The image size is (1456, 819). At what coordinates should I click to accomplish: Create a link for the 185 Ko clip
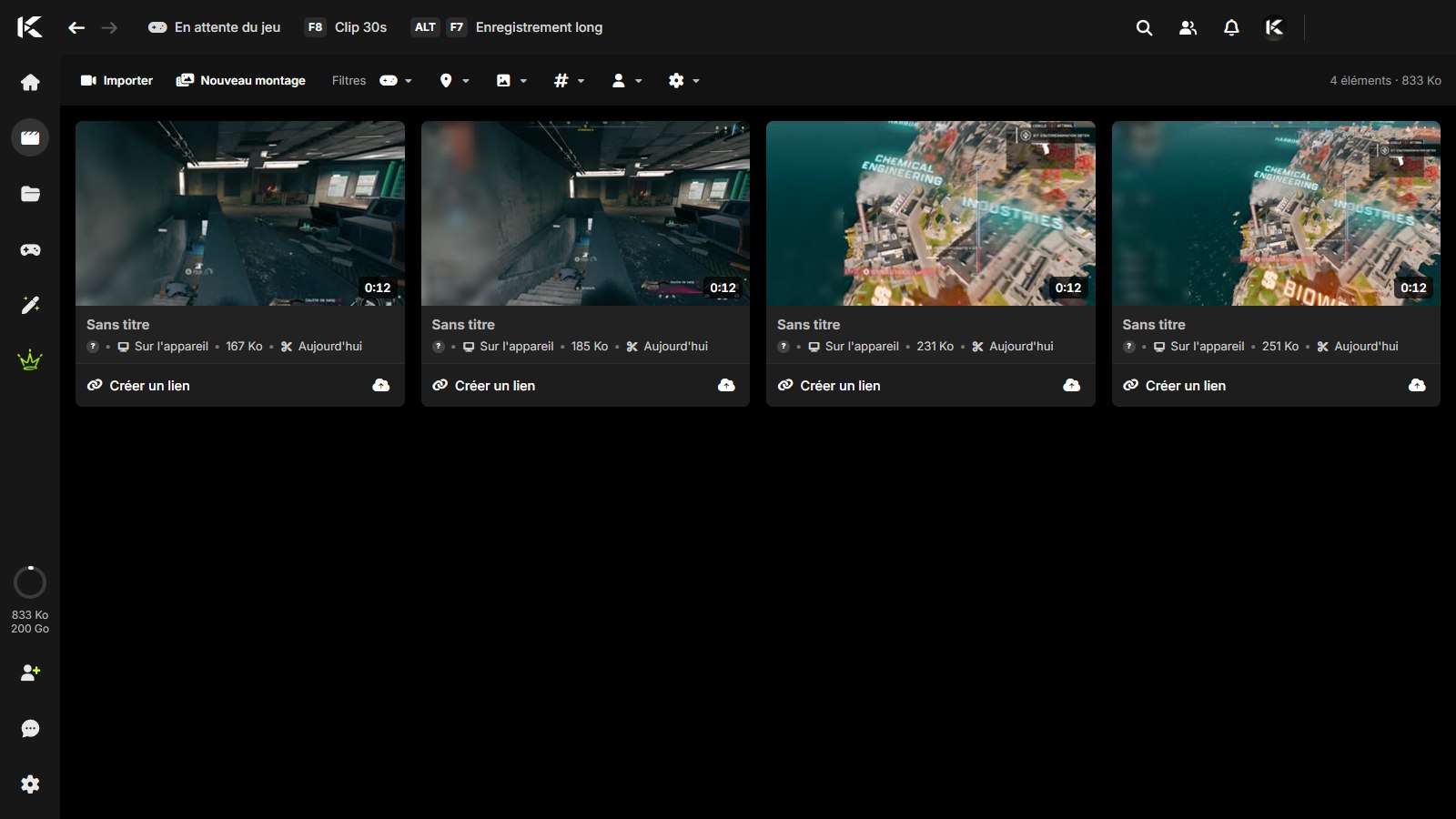pos(483,386)
